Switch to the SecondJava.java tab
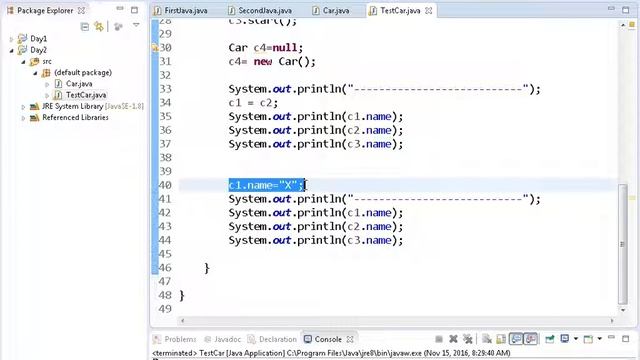640x360 pixels. [265, 11]
